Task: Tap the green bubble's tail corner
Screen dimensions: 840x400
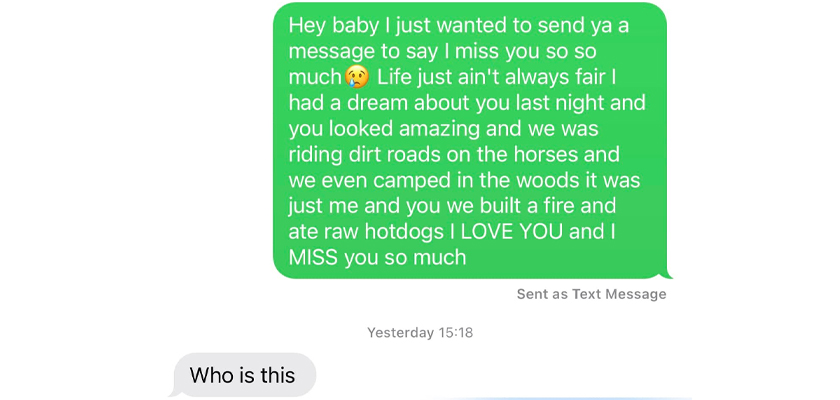Action: (x=667, y=274)
